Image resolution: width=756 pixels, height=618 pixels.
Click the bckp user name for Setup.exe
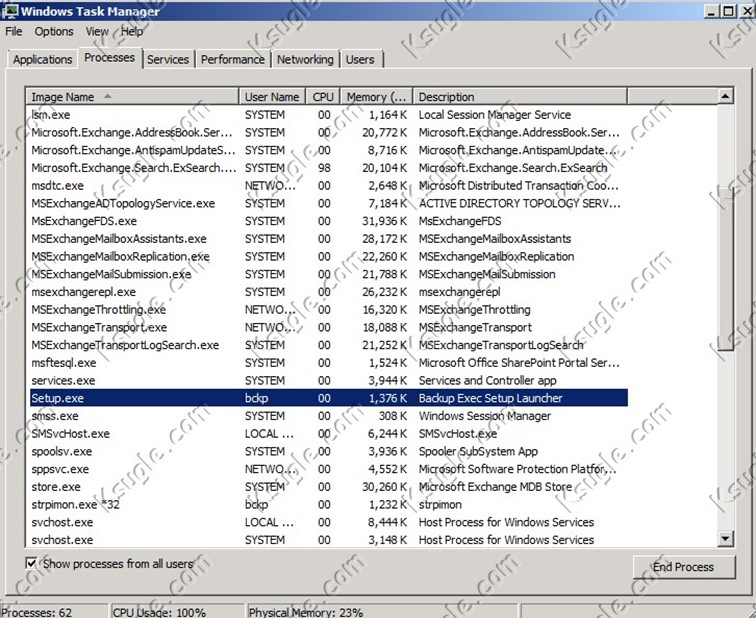(x=256, y=398)
